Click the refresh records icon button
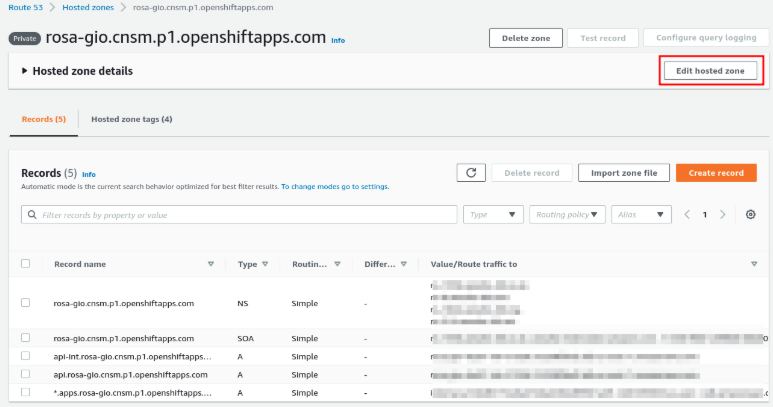 click(471, 173)
